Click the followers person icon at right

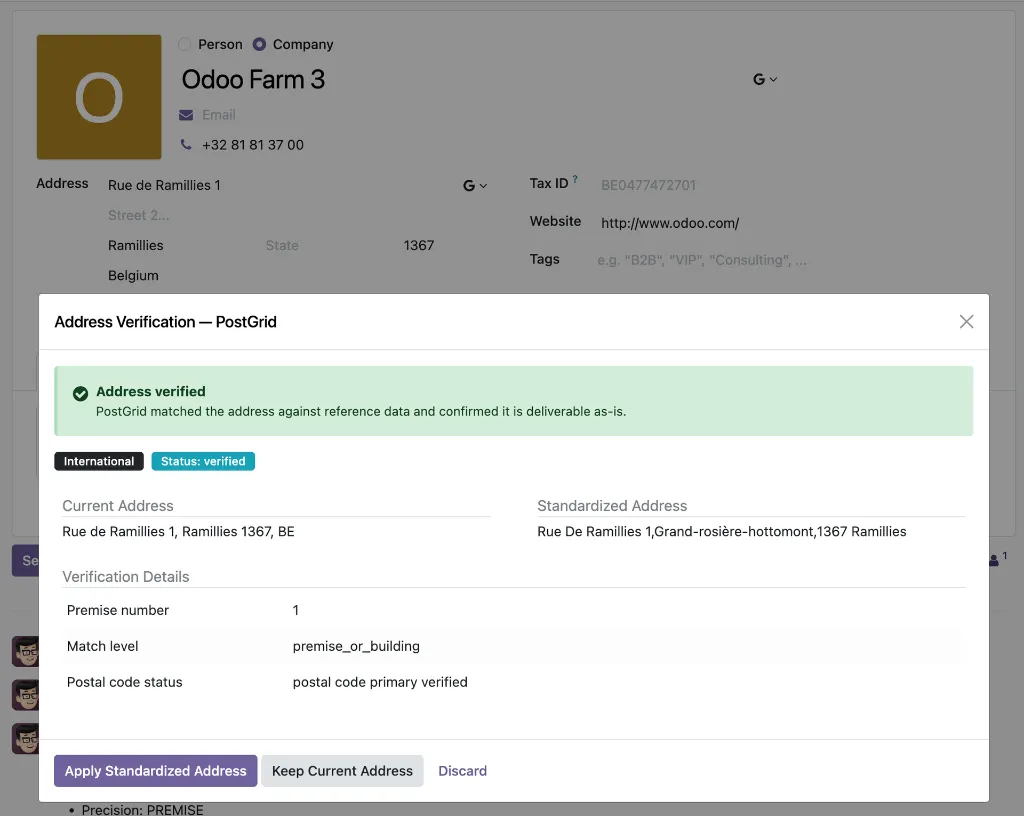[x=993, y=560]
